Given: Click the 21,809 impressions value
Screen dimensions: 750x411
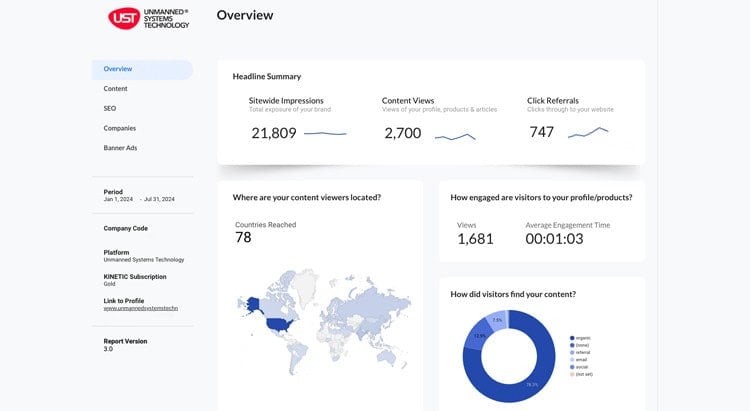Looking at the screenshot, I should 274,133.
